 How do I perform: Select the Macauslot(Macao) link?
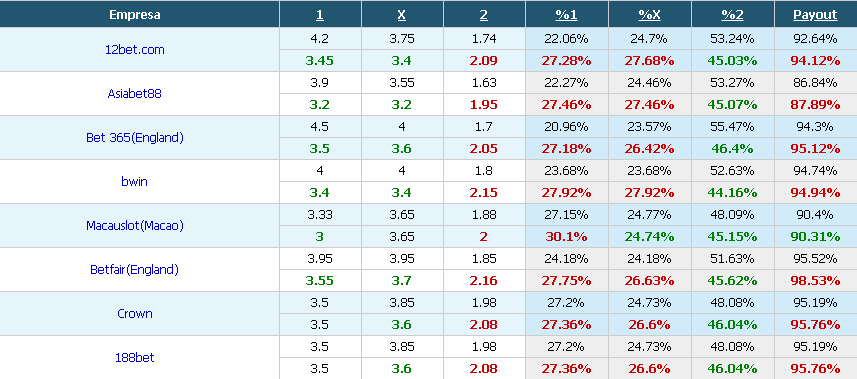click(134, 225)
